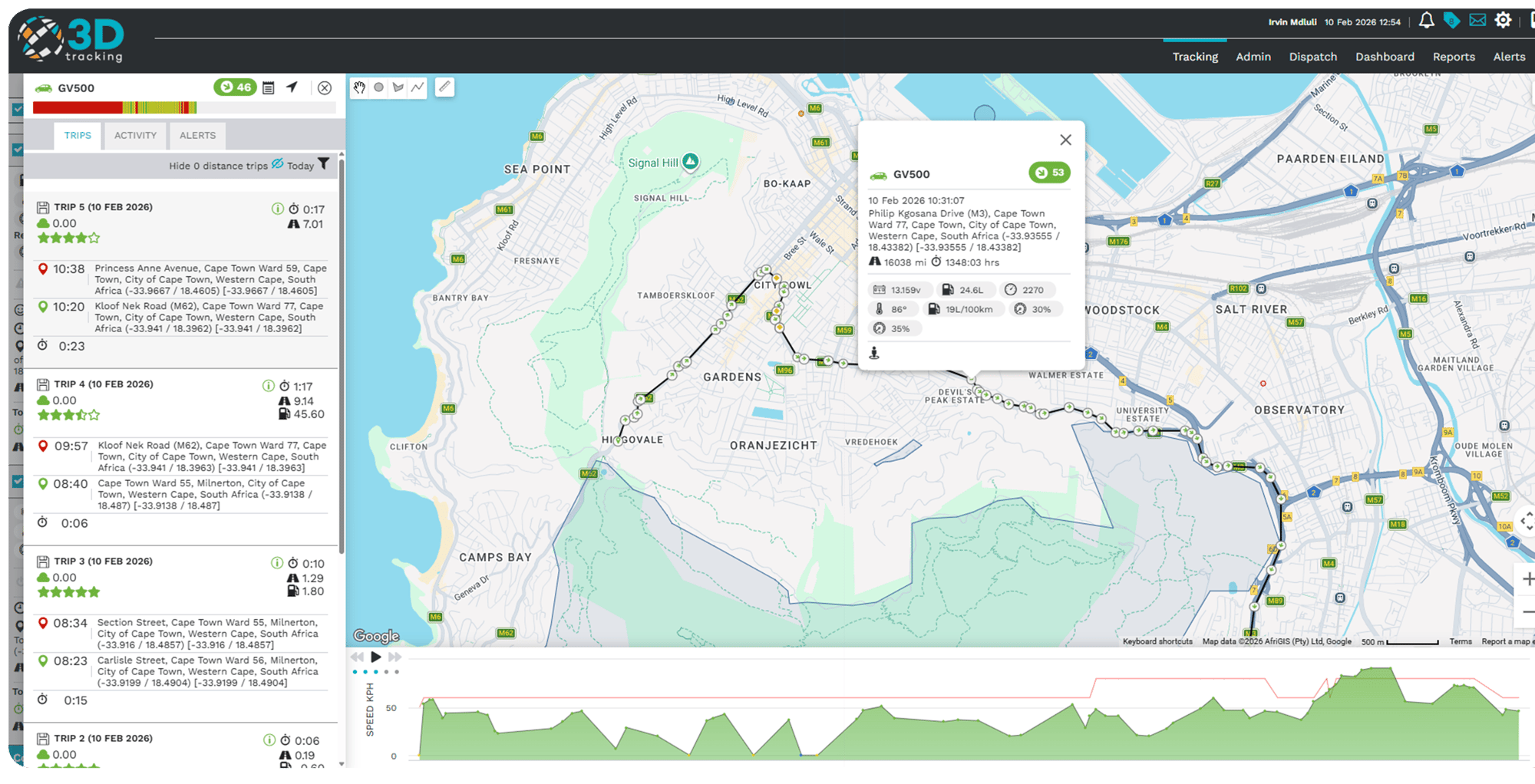
Task: Open the Reports menu
Action: [1454, 57]
